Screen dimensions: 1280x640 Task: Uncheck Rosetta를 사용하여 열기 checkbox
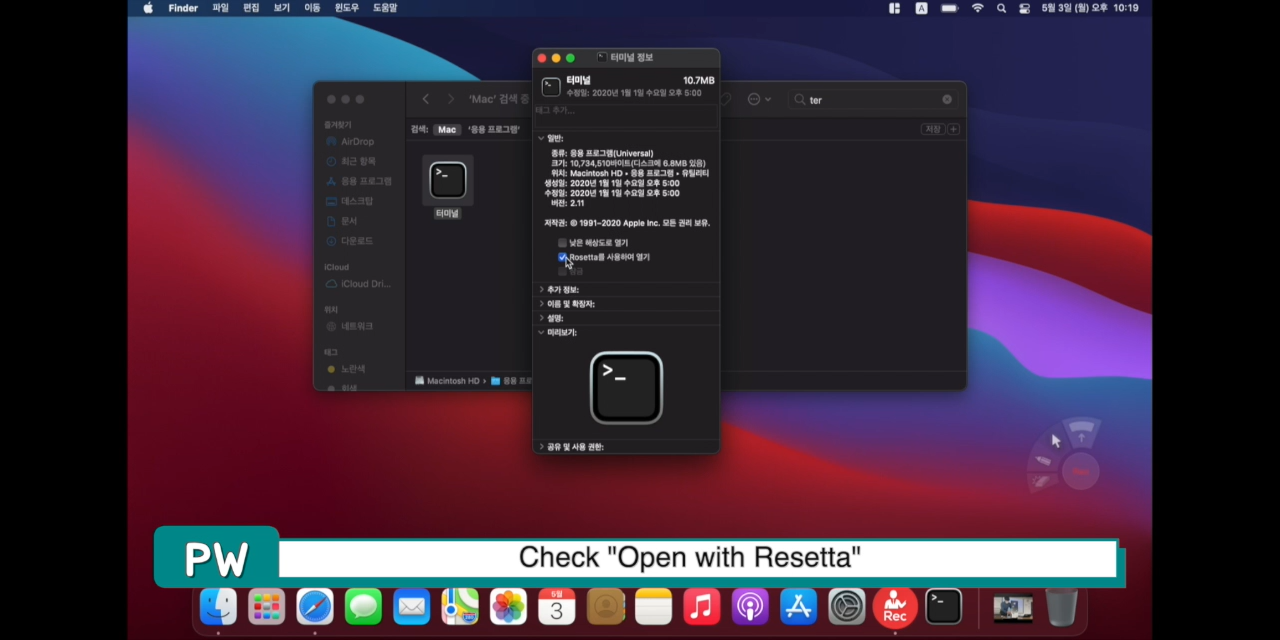(x=563, y=257)
